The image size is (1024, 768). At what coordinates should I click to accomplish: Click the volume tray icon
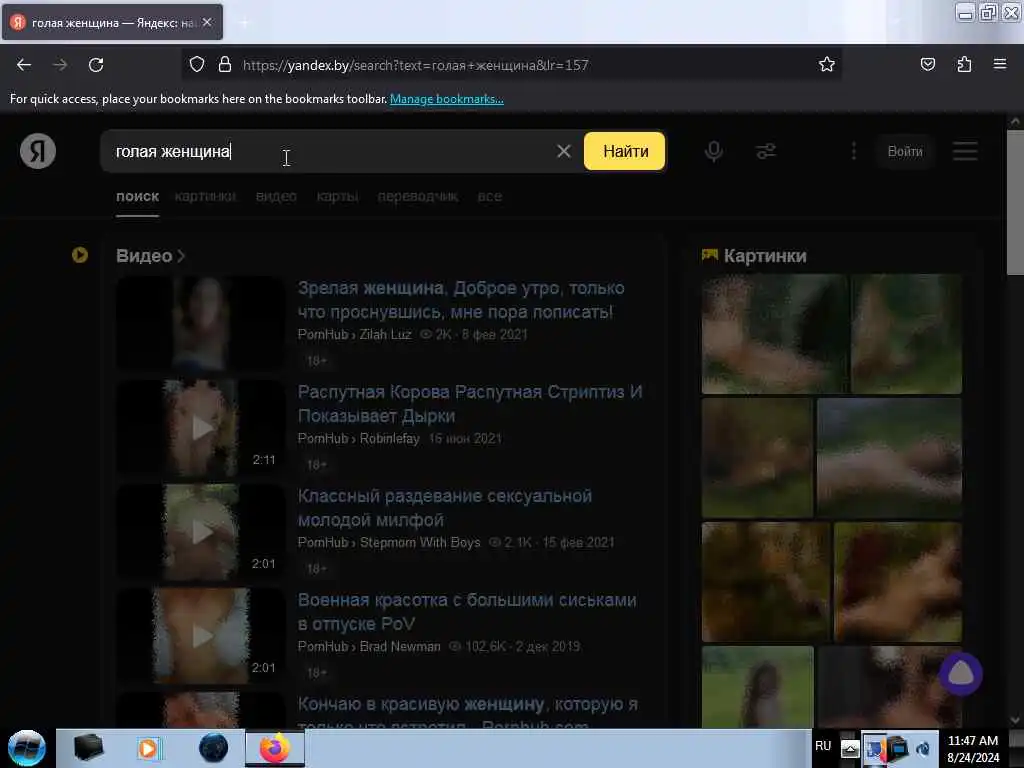pos(923,748)
